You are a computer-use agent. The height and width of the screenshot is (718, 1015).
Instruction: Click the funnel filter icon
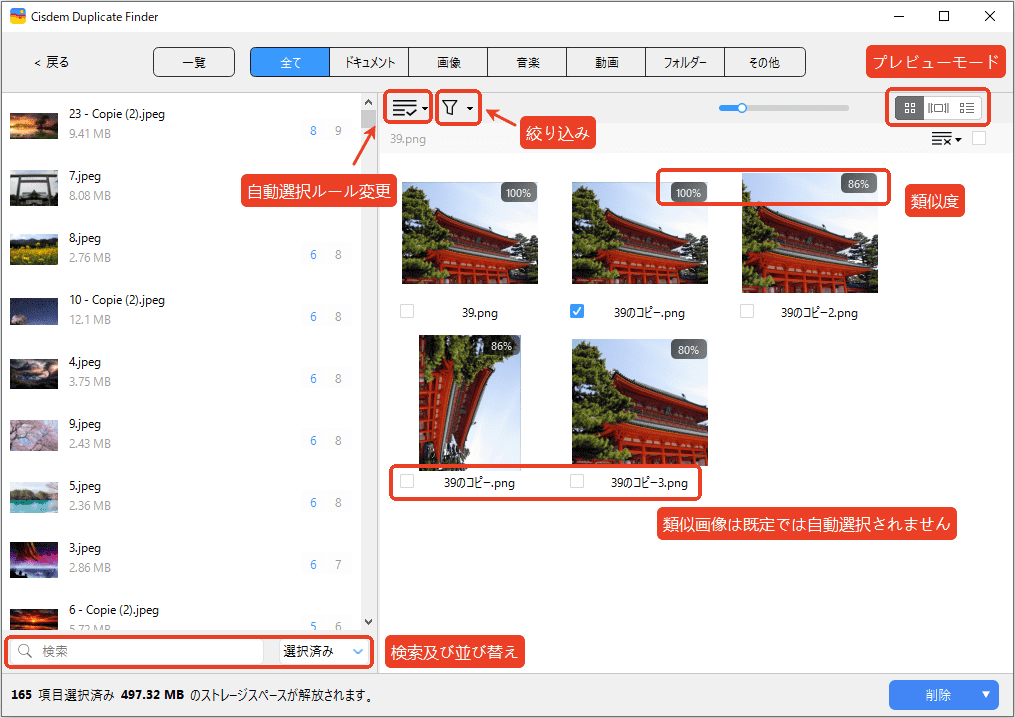451,107
